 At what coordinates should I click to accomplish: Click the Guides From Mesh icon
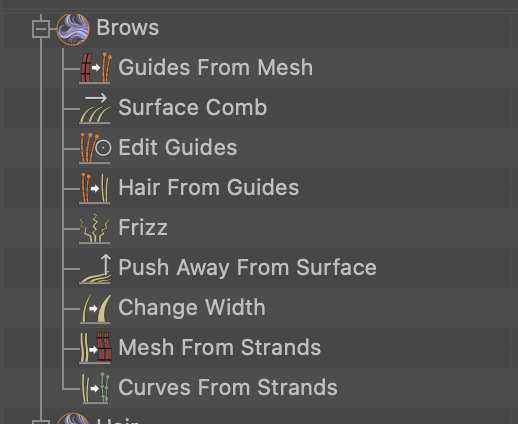pyautogui.click(x=95, y=68)
